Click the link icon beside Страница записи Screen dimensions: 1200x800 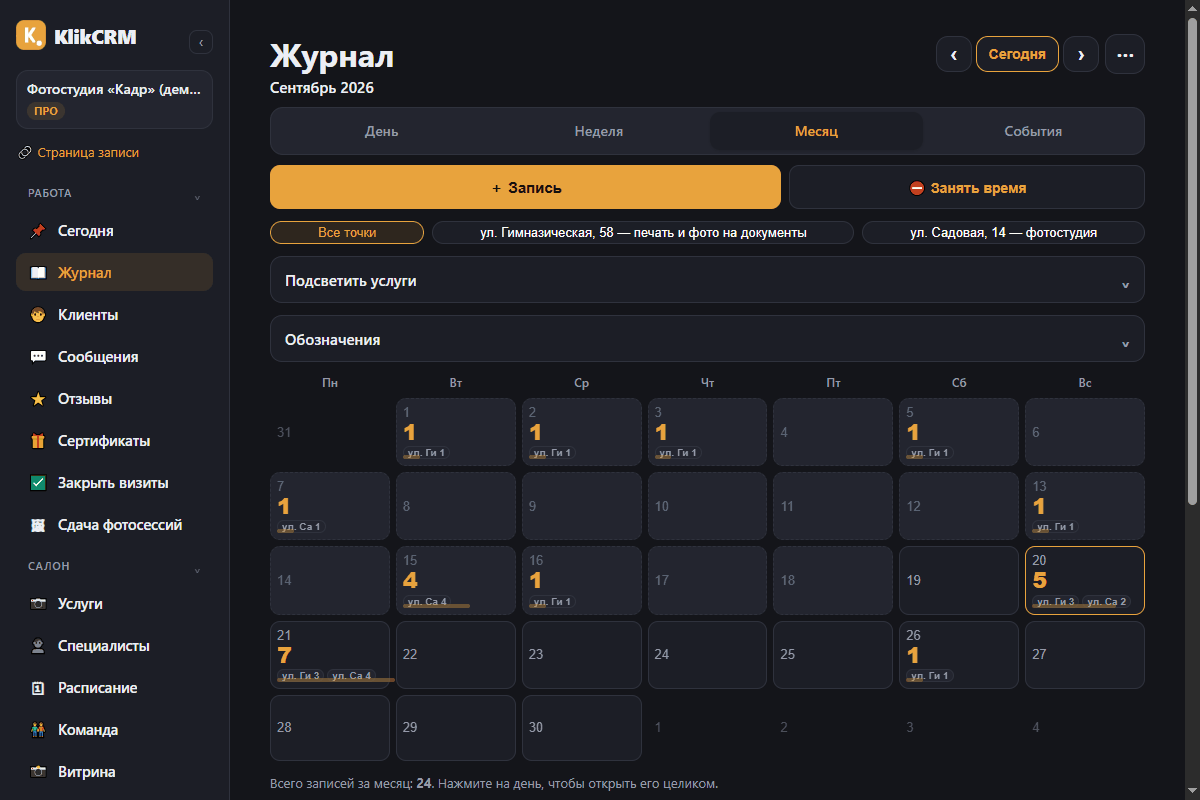(25, 153)
